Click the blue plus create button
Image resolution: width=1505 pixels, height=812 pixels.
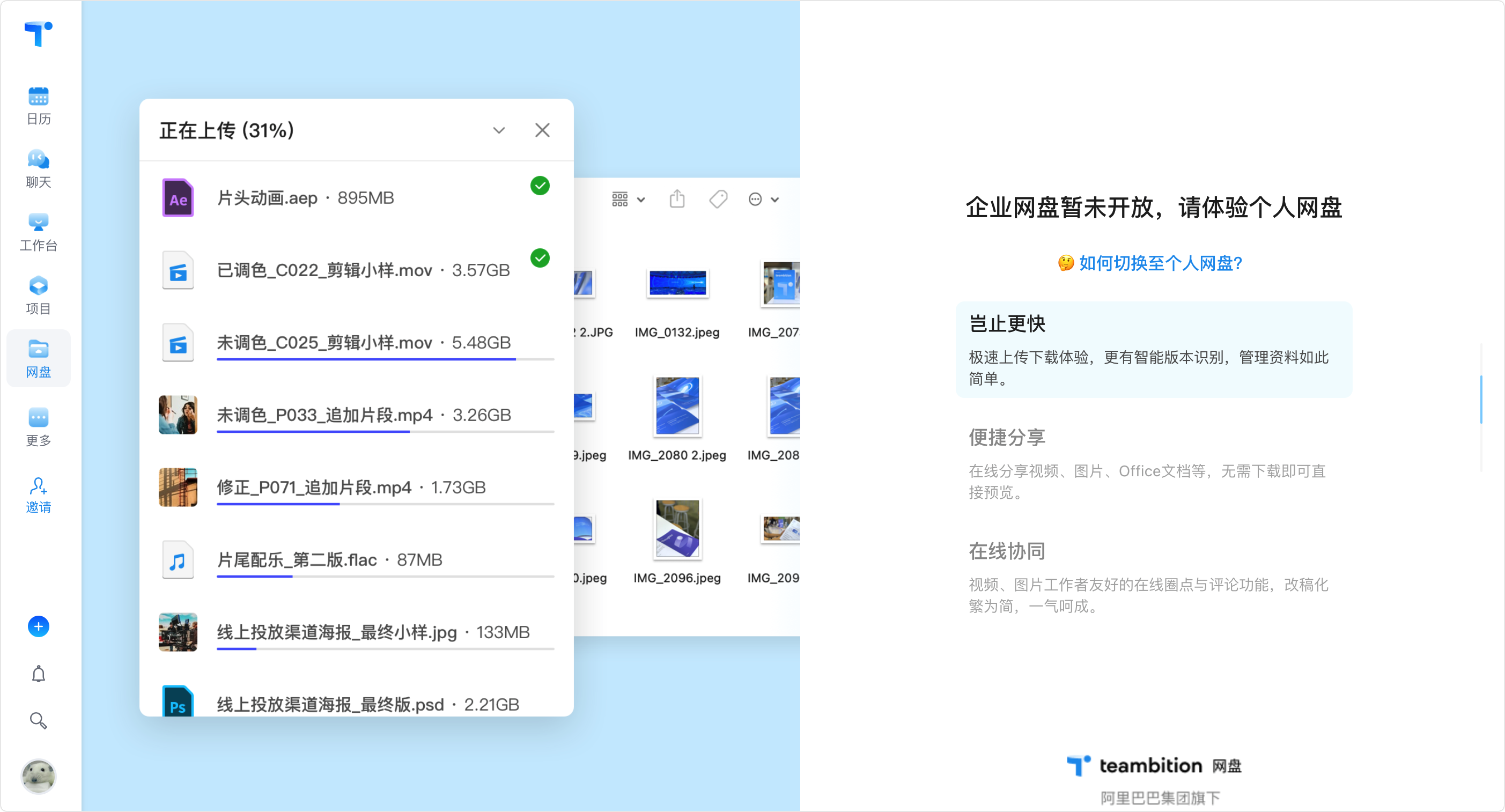(39, 626)
